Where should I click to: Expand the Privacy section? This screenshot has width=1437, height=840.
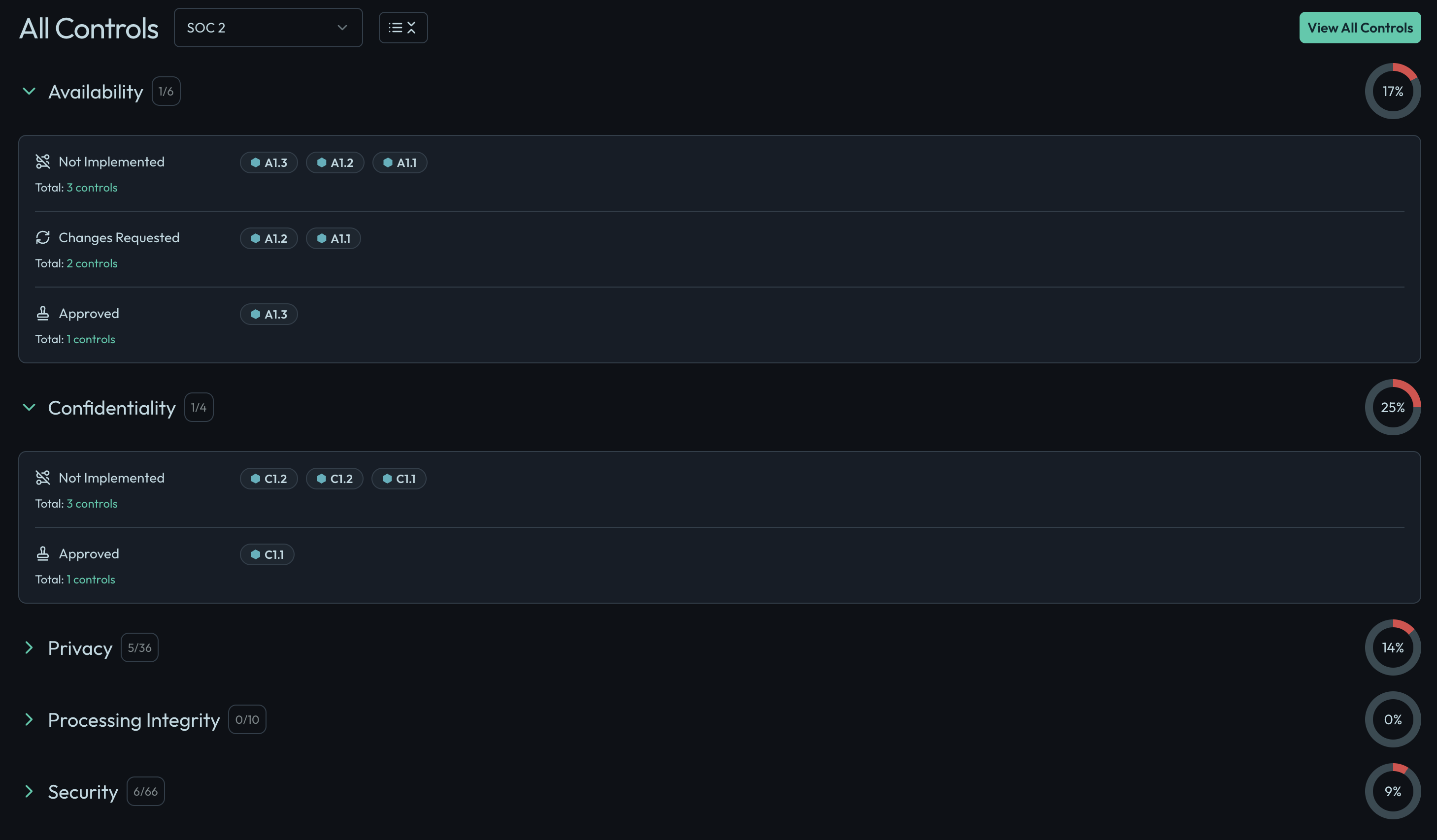point(29,647)
